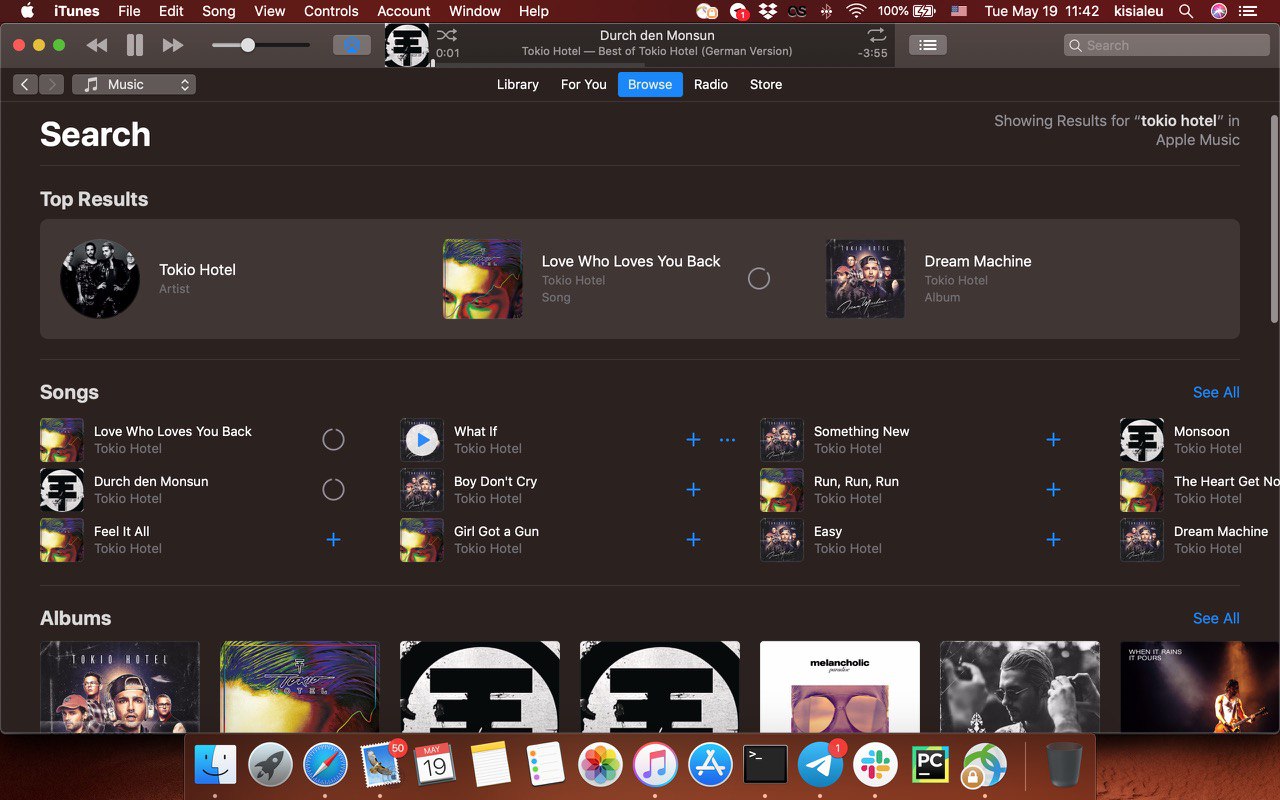Viewport: 1280px width, 800px height.
Task: Open the Dropbox menu bar icon
Action: point(768,11)
